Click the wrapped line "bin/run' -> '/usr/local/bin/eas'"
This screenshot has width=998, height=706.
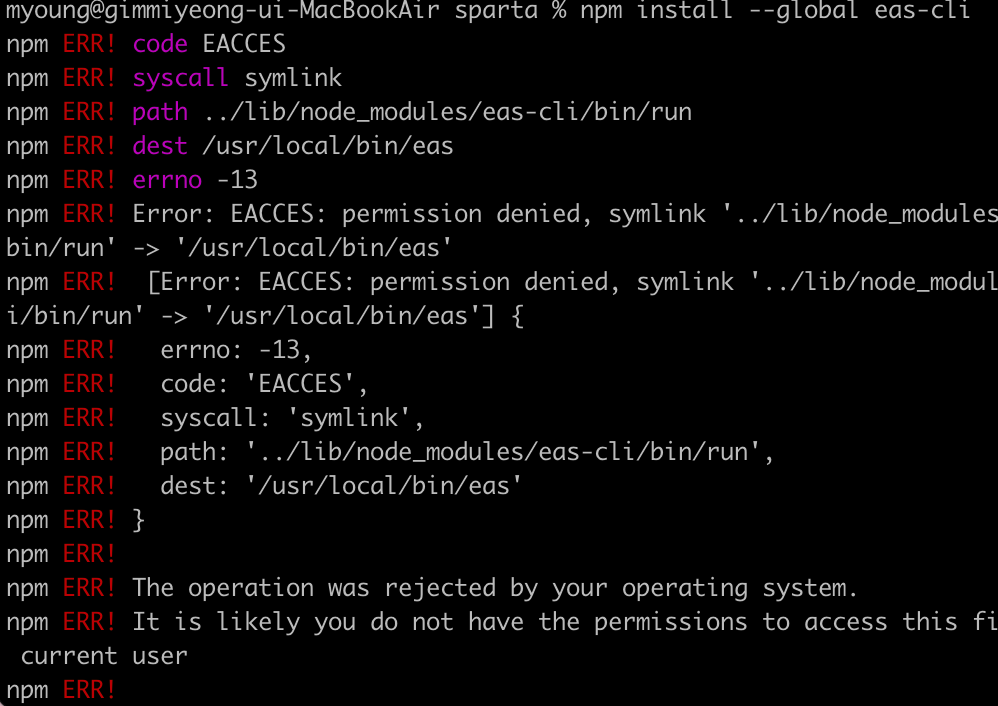229,248
